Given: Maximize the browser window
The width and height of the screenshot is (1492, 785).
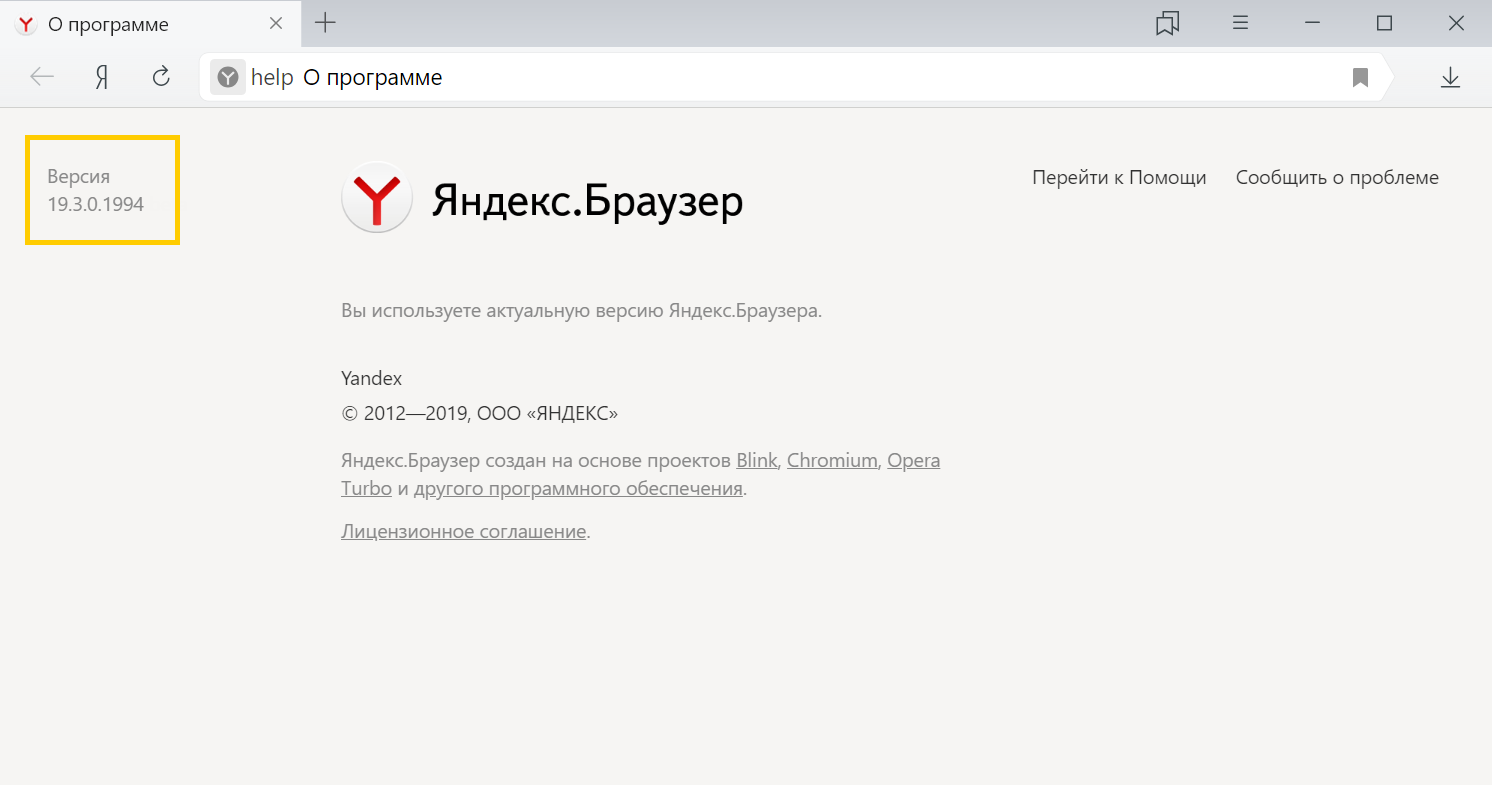Looking at the screenshot, I should point(1385,23).
